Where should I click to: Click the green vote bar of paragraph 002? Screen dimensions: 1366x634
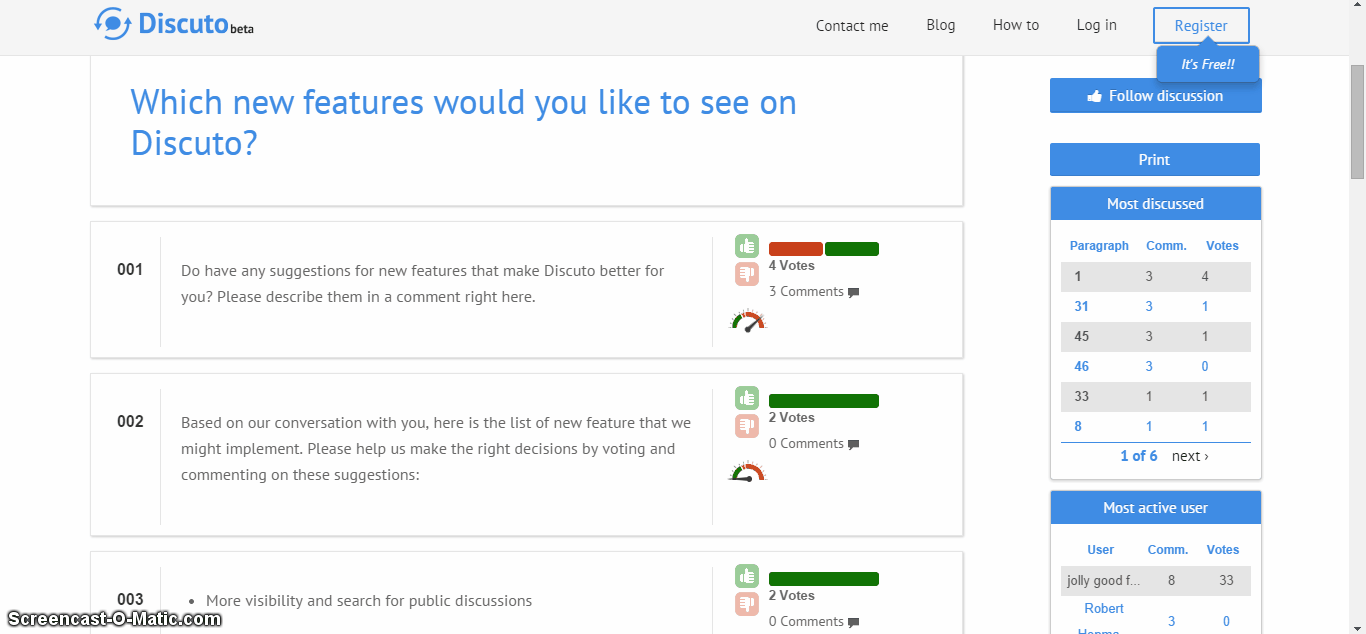point(824,401)
